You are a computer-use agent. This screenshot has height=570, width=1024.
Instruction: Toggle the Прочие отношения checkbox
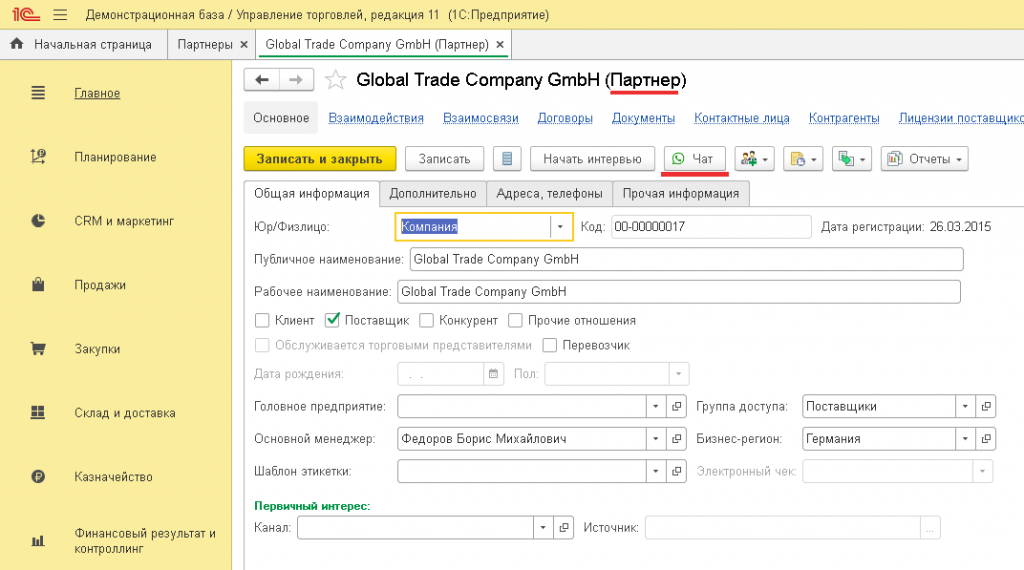point(515,320)
